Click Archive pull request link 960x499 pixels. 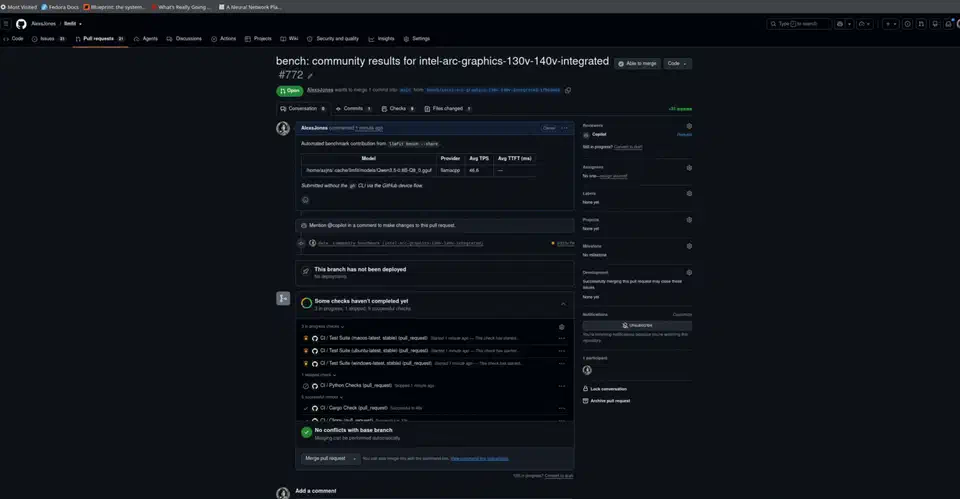point(606,401)
